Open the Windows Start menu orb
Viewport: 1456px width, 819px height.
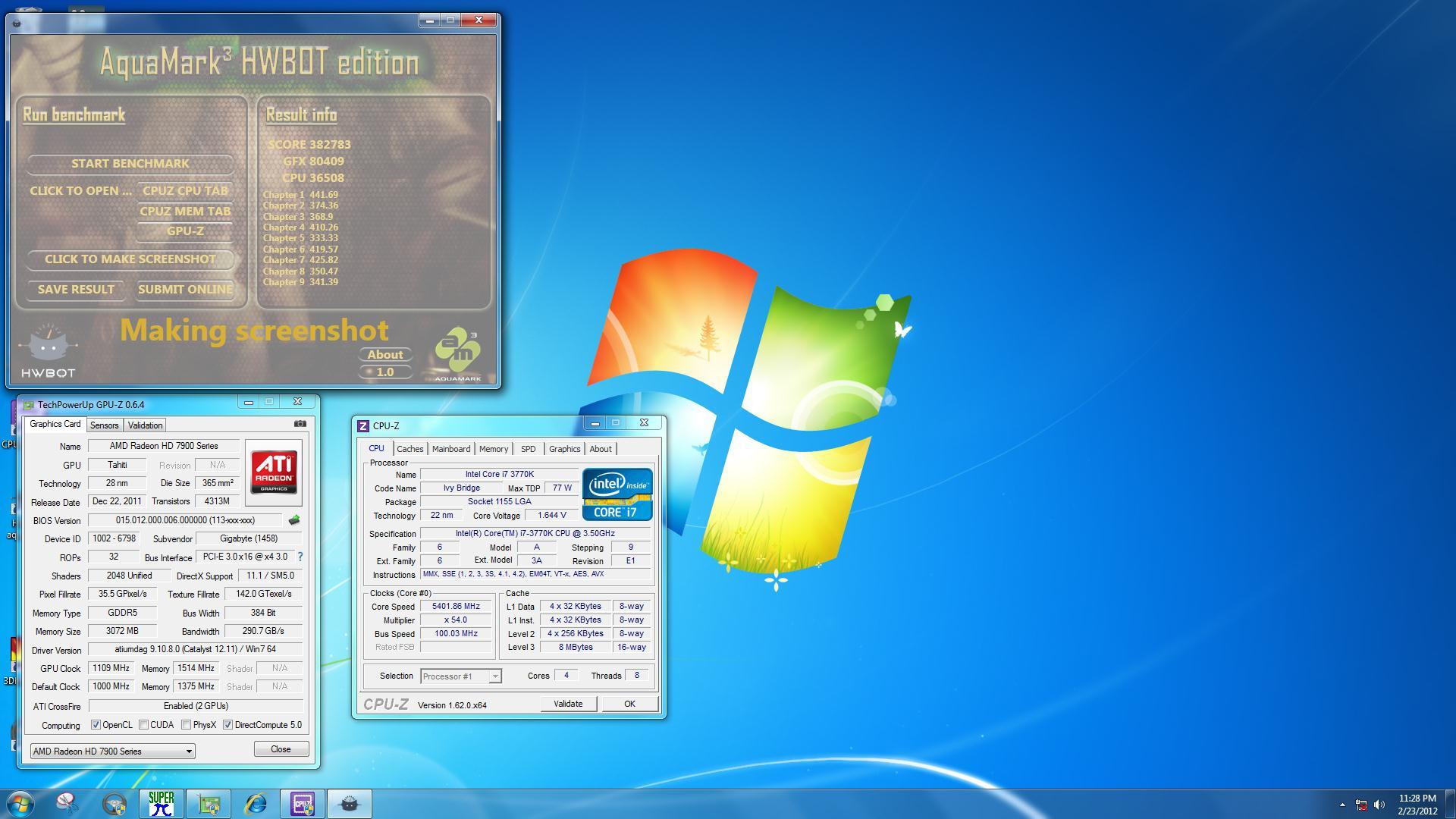(20, 803)
